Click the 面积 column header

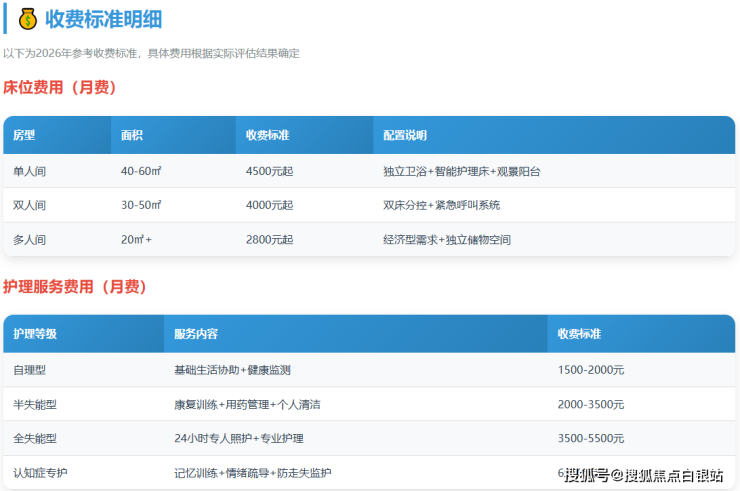pos(132,135)
